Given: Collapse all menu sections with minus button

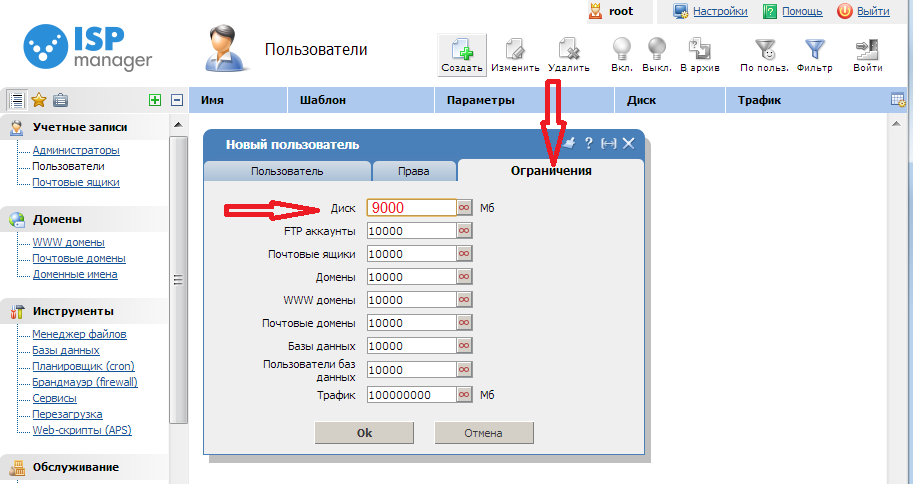Looking at the screenshot, I should [177, 100].
